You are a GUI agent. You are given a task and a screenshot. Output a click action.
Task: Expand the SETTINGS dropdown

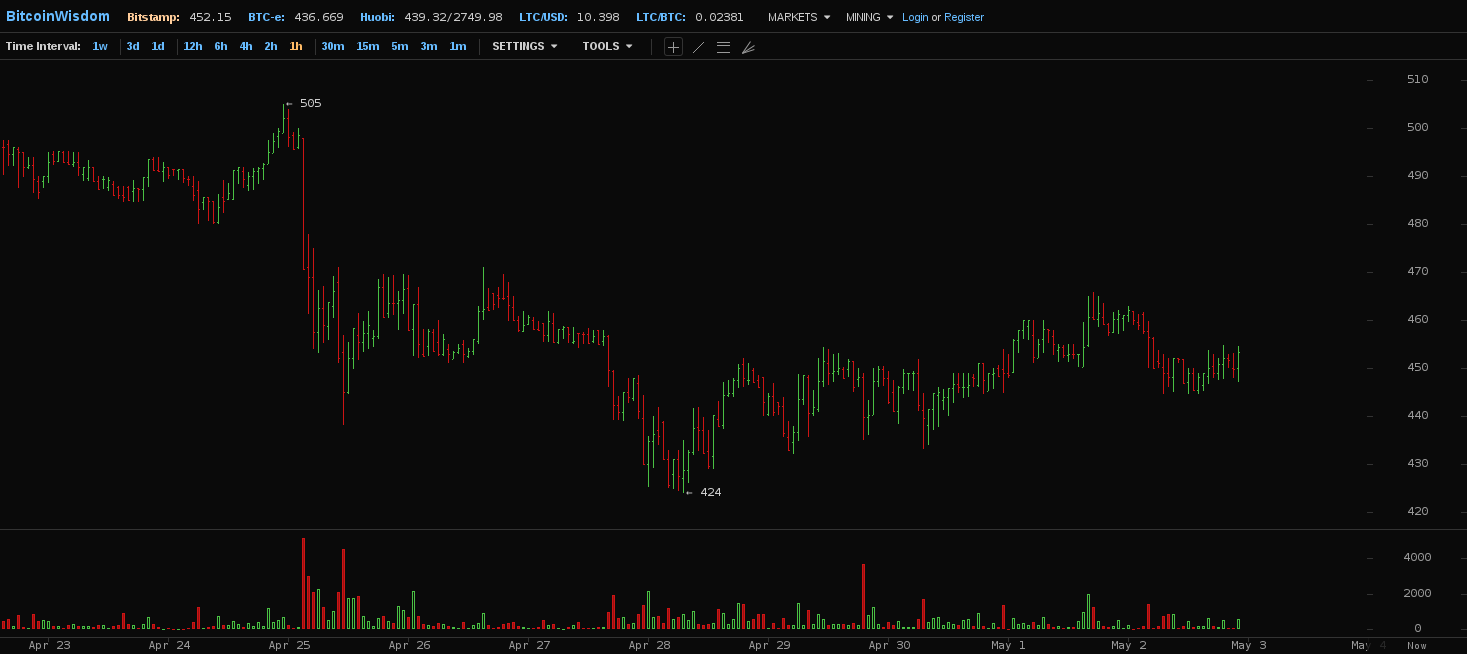(524, 46)
